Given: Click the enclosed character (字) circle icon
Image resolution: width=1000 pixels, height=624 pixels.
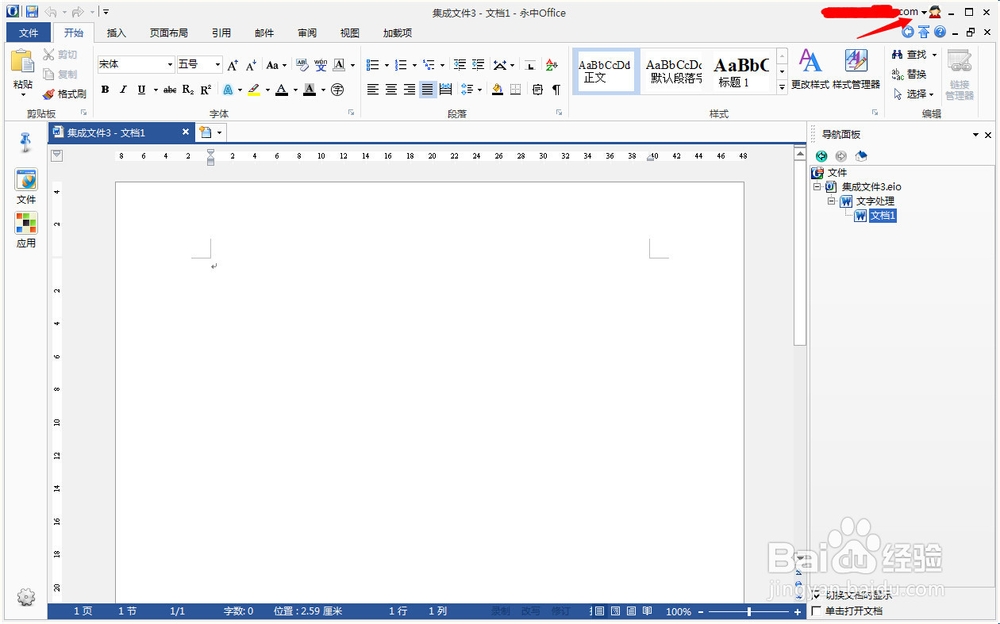Looking at the screenshot, I should [337, 90].
